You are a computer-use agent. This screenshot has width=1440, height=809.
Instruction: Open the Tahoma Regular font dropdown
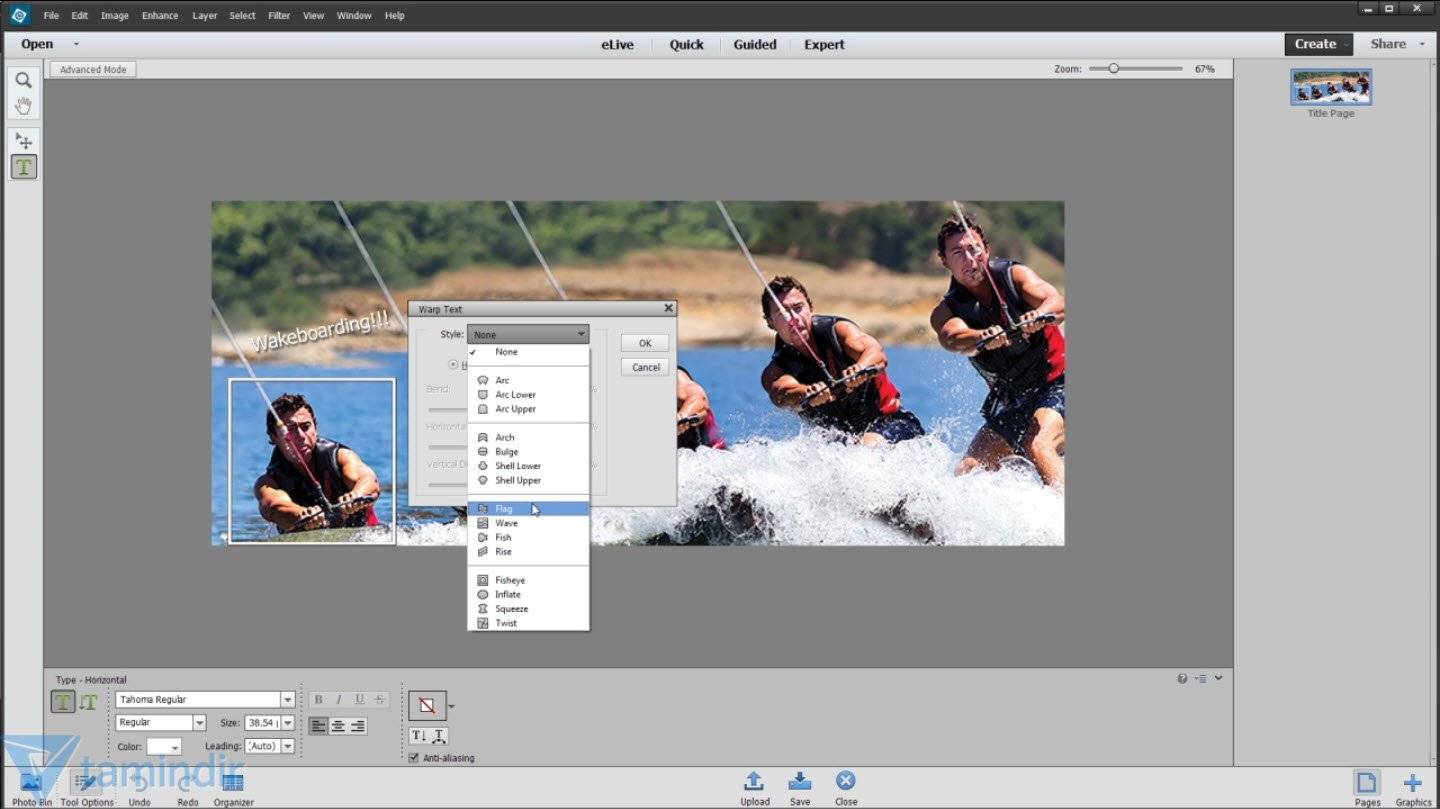click(288, 700)
